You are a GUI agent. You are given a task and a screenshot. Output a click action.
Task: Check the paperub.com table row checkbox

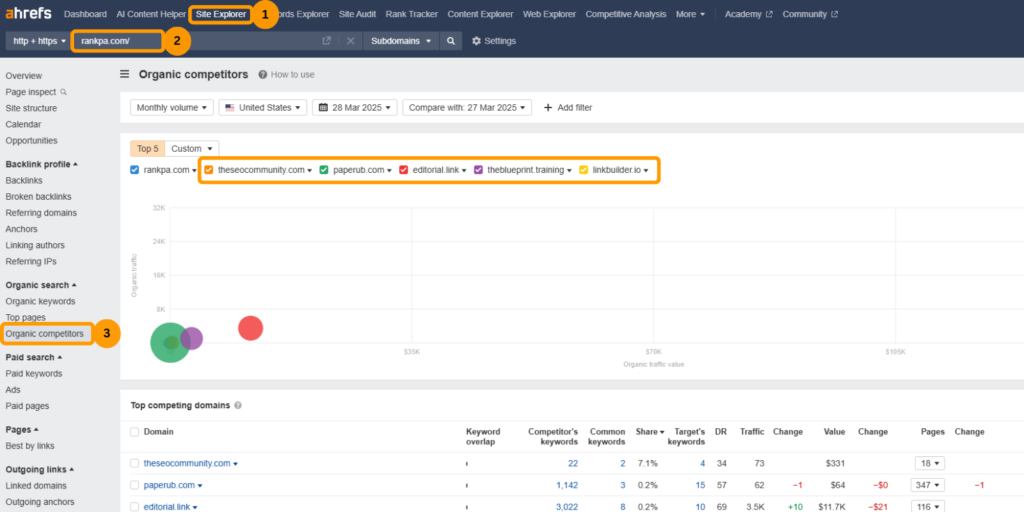click(x=135, y=485)
